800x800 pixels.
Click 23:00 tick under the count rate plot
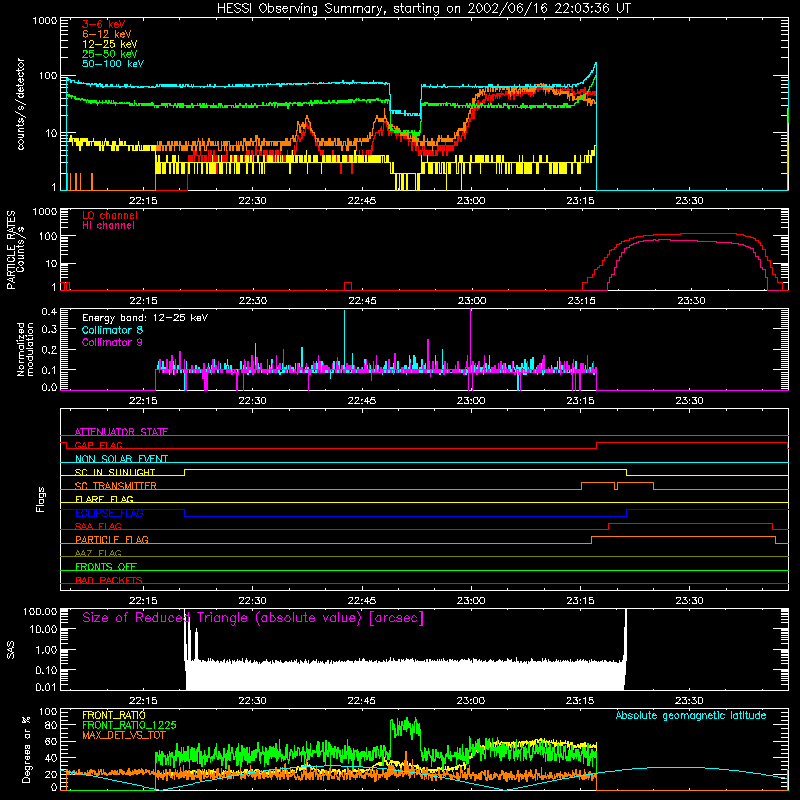click(471, 201)
